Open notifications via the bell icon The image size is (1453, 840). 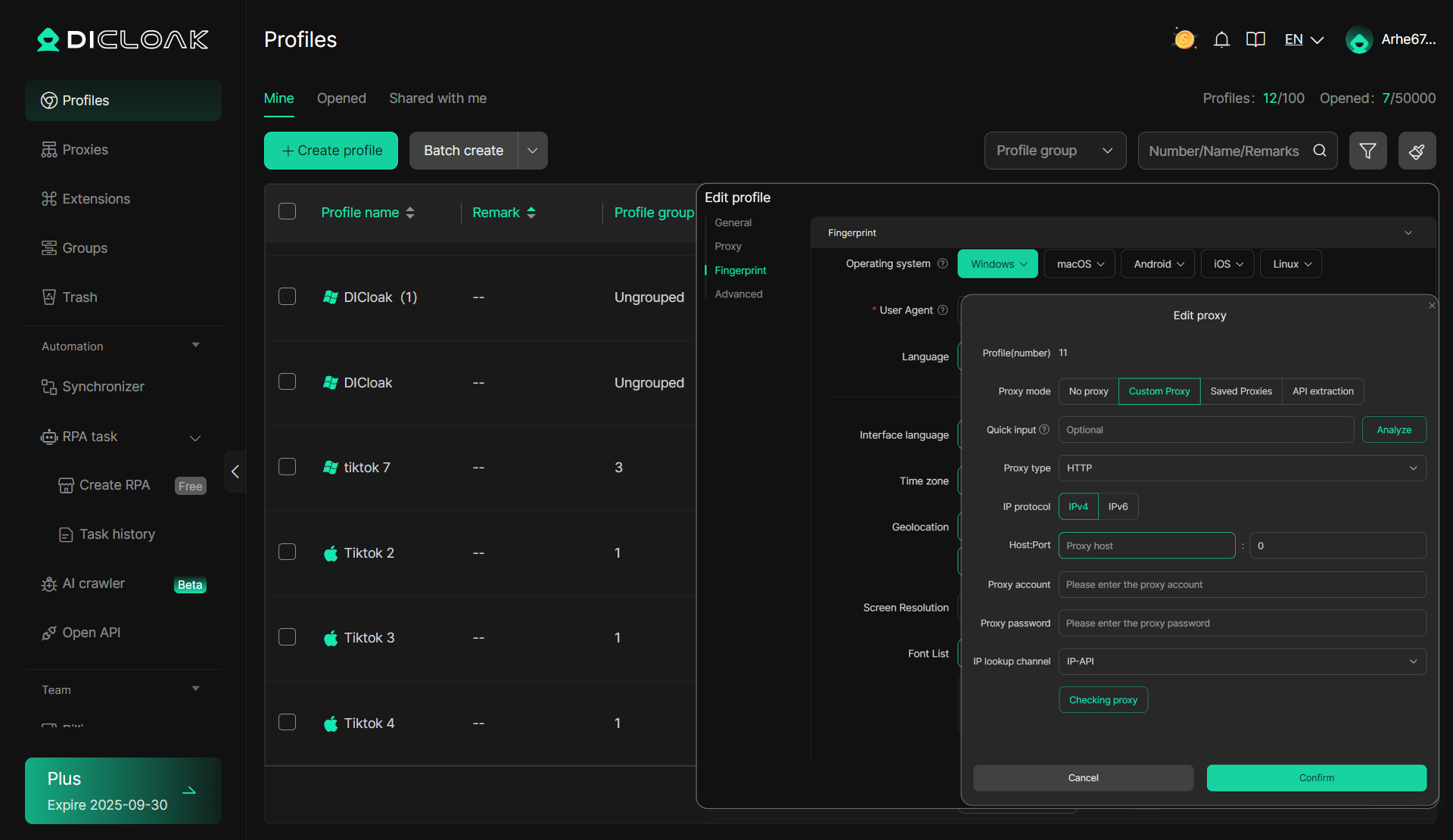click(x=1221, y=39)
